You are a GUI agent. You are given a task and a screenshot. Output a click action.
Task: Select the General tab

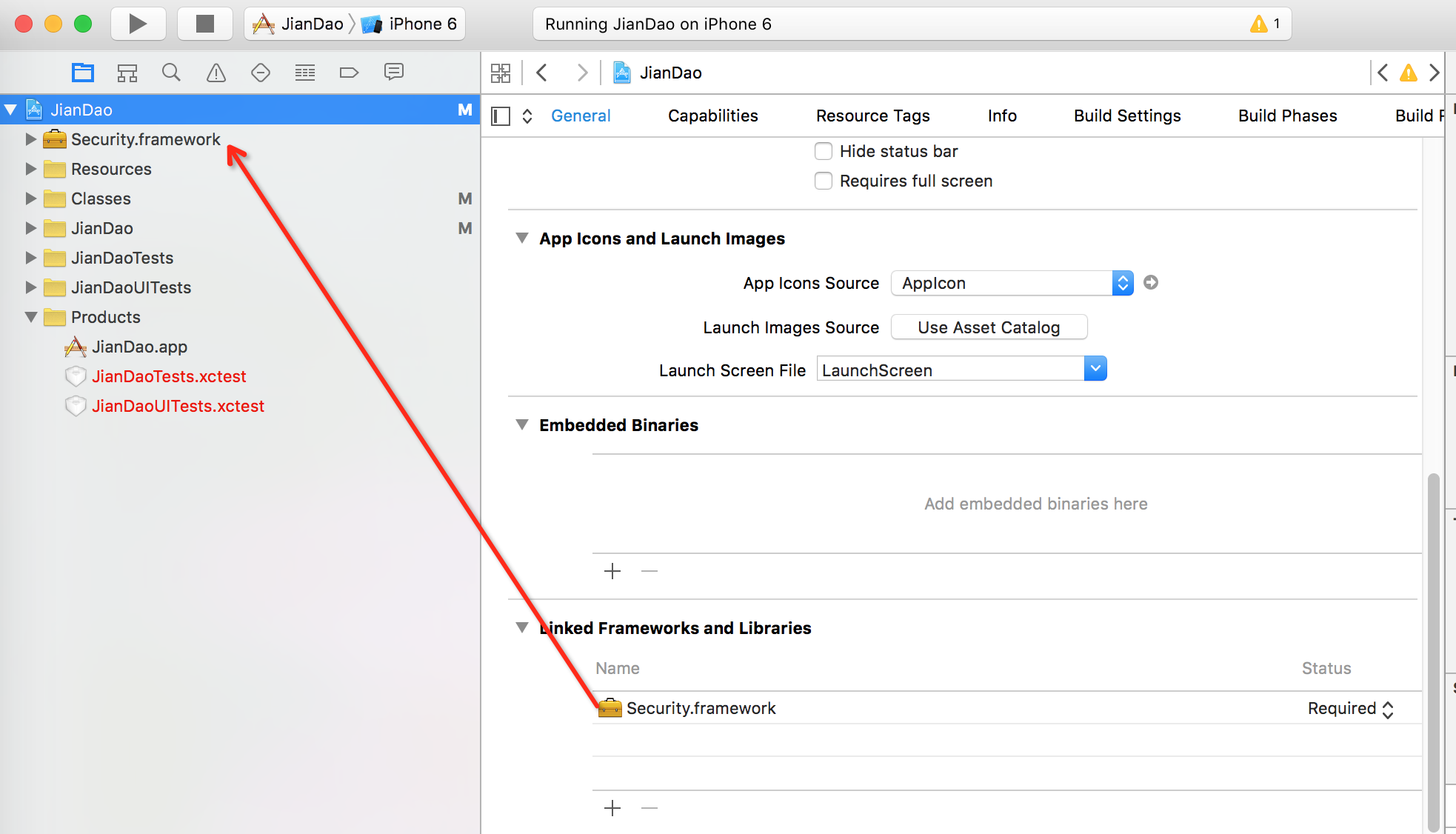click(581, 115)
